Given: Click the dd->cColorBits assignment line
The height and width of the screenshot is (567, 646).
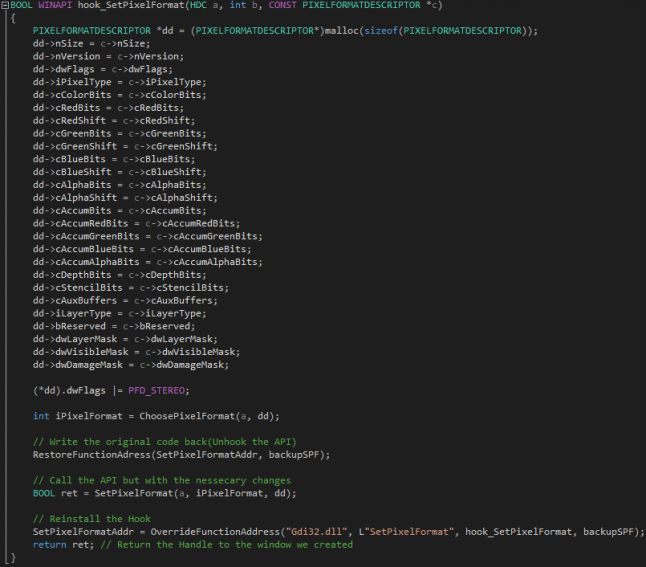Looking at the screenshot, I should click(x=104, y=95).
